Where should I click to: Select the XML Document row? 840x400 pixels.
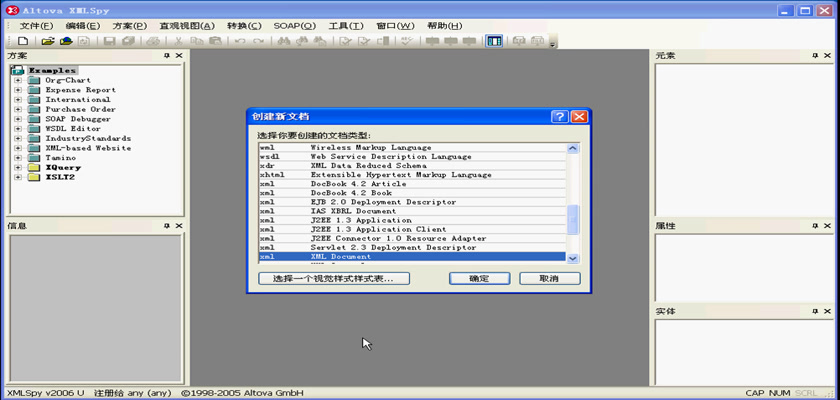point(412,256)
